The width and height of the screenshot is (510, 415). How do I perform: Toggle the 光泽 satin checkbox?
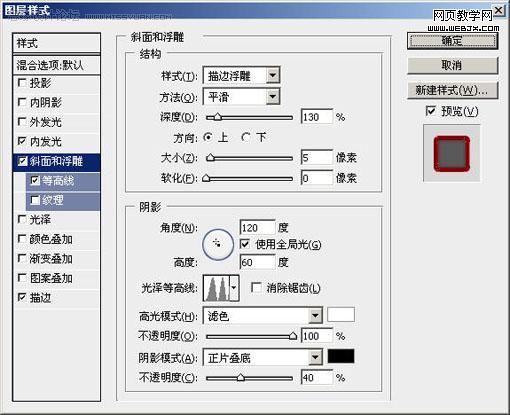[22, 219]
